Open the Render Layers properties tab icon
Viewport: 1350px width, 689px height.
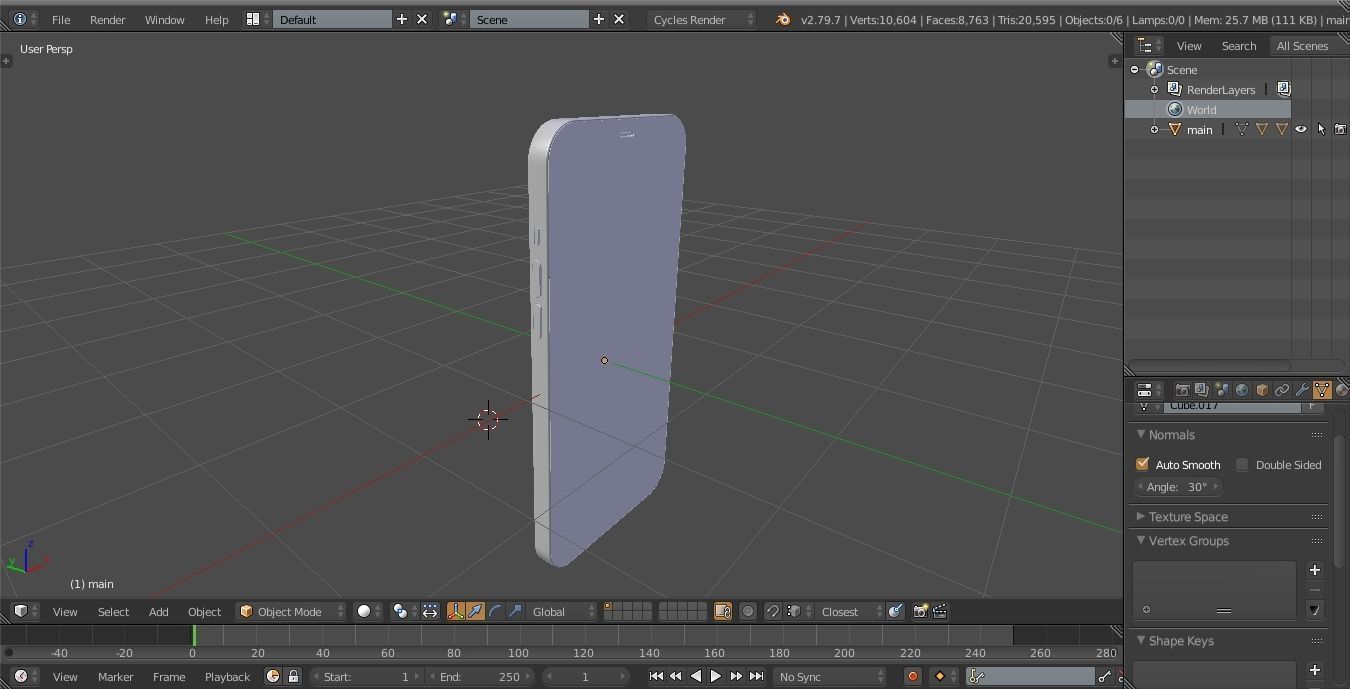tap(1202, 390)
